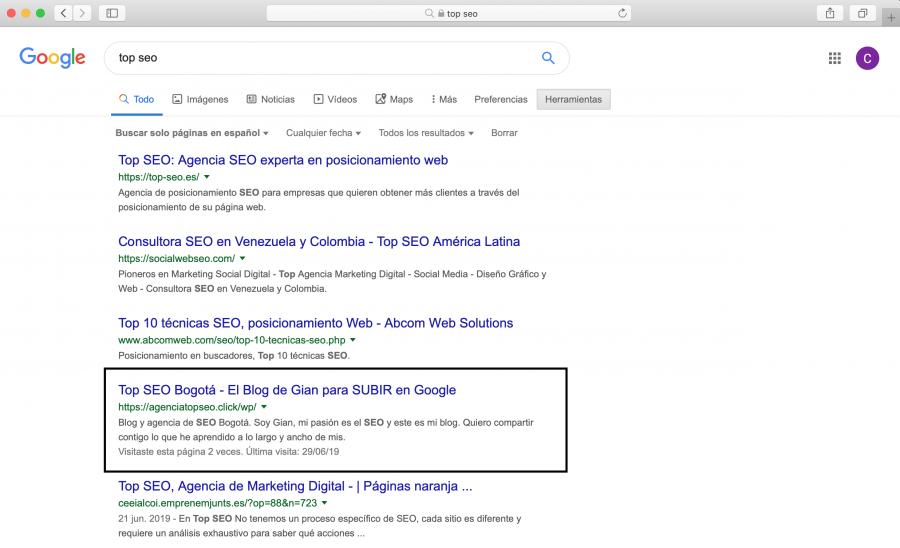This screenshot has height=548, width=900.
Task: Switch to the Imágenes tab
Action: pos(200,99)
